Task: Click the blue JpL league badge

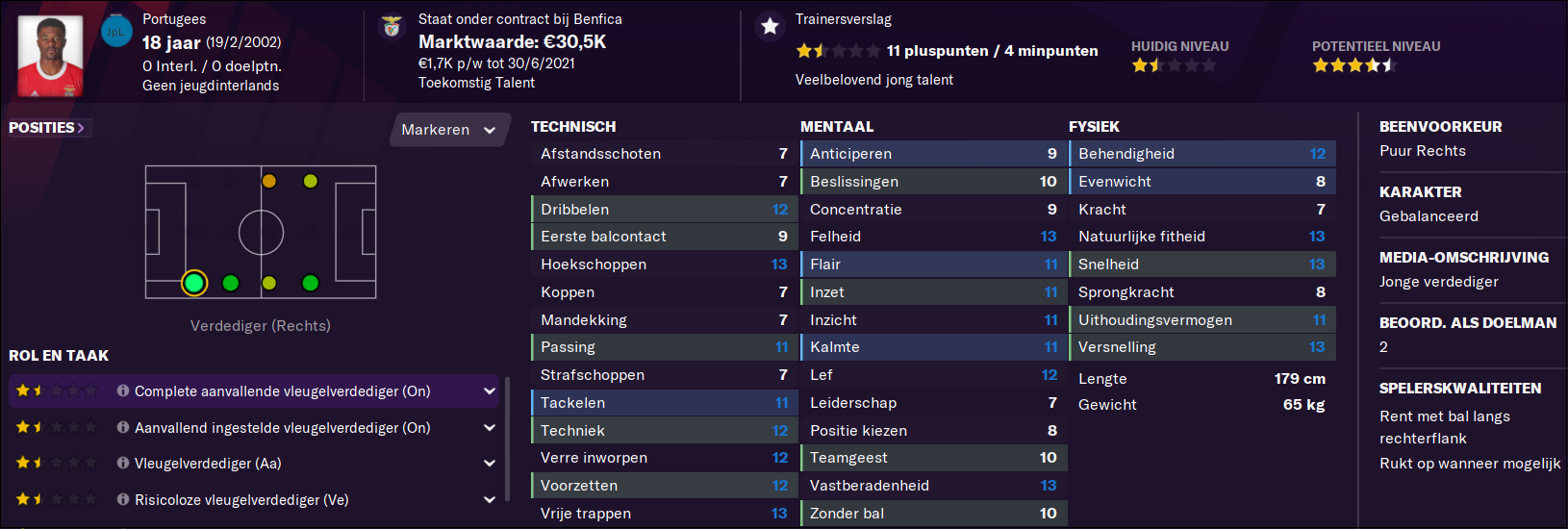Action: pos(115,31)
